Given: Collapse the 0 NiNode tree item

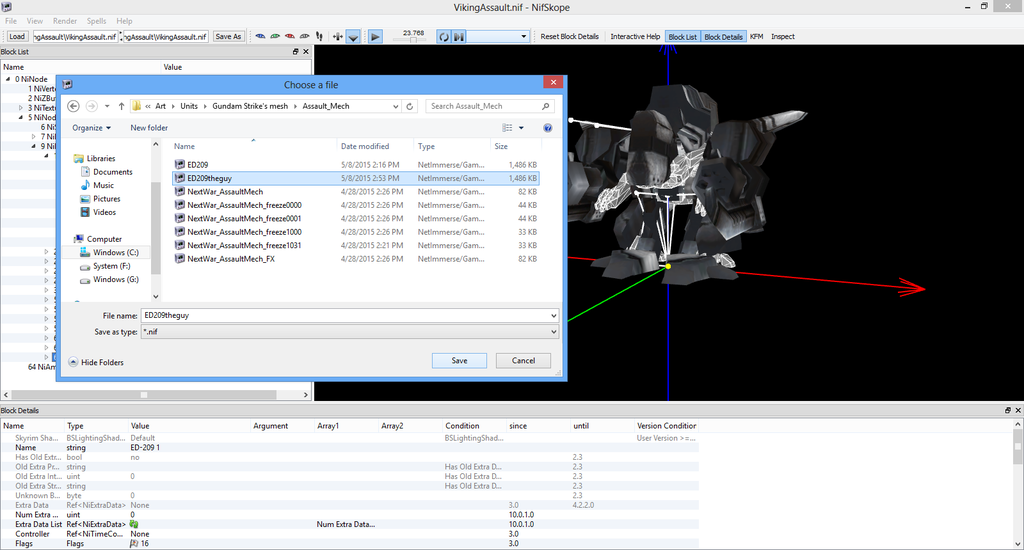Looking at the screenshot, I should tap(8, 79).
